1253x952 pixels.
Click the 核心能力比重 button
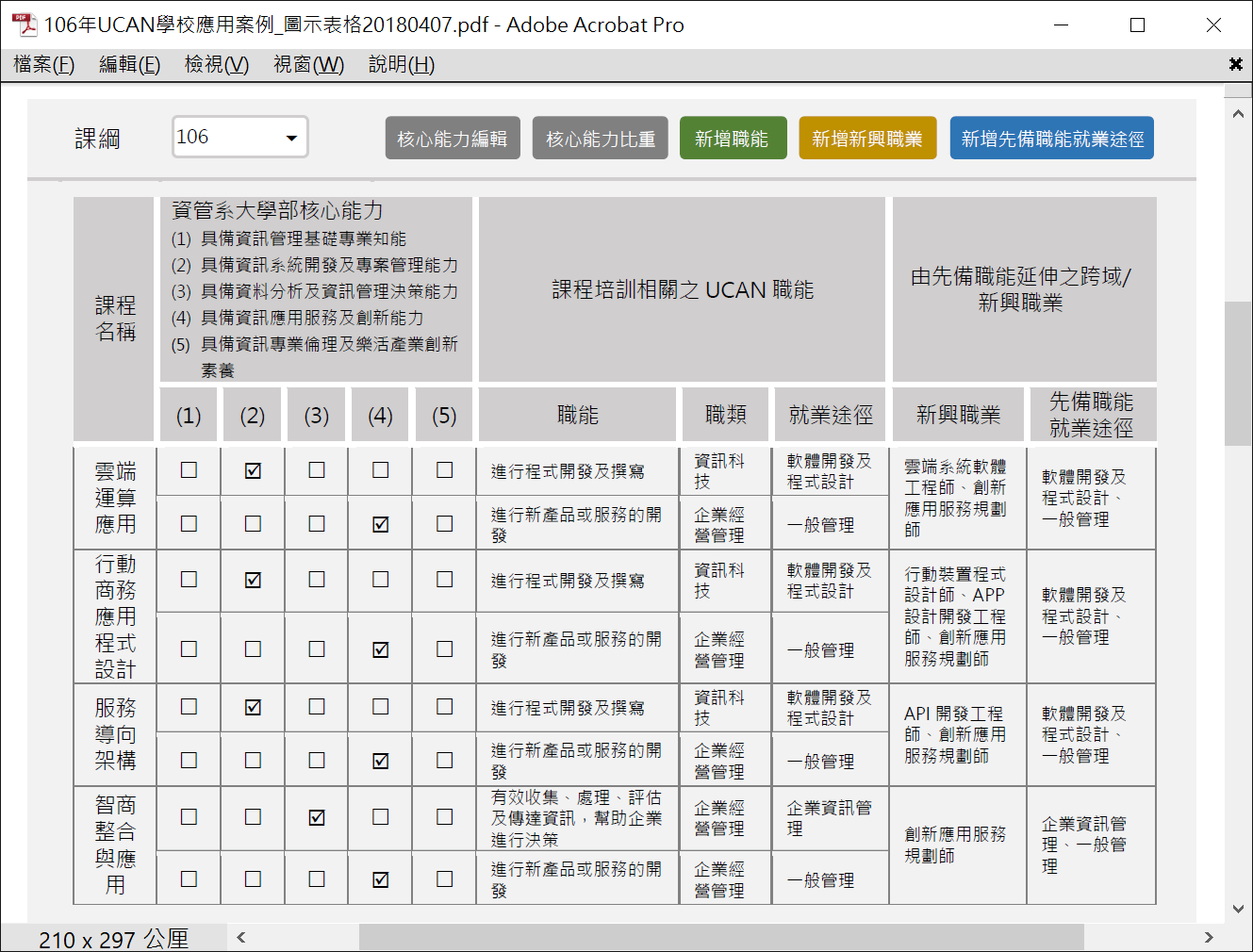point(601,139)
